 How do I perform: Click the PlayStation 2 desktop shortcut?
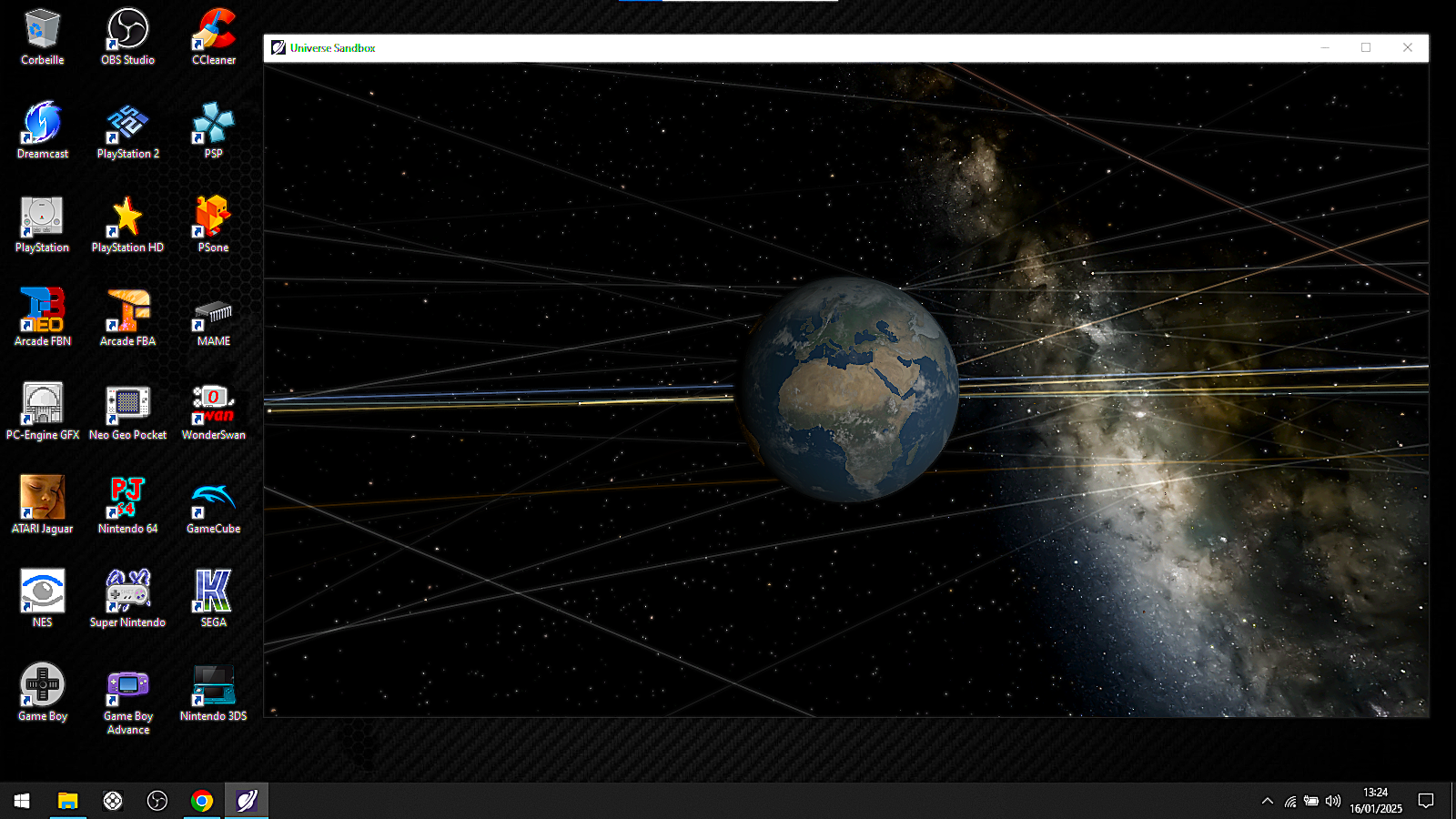coord(127,130)
